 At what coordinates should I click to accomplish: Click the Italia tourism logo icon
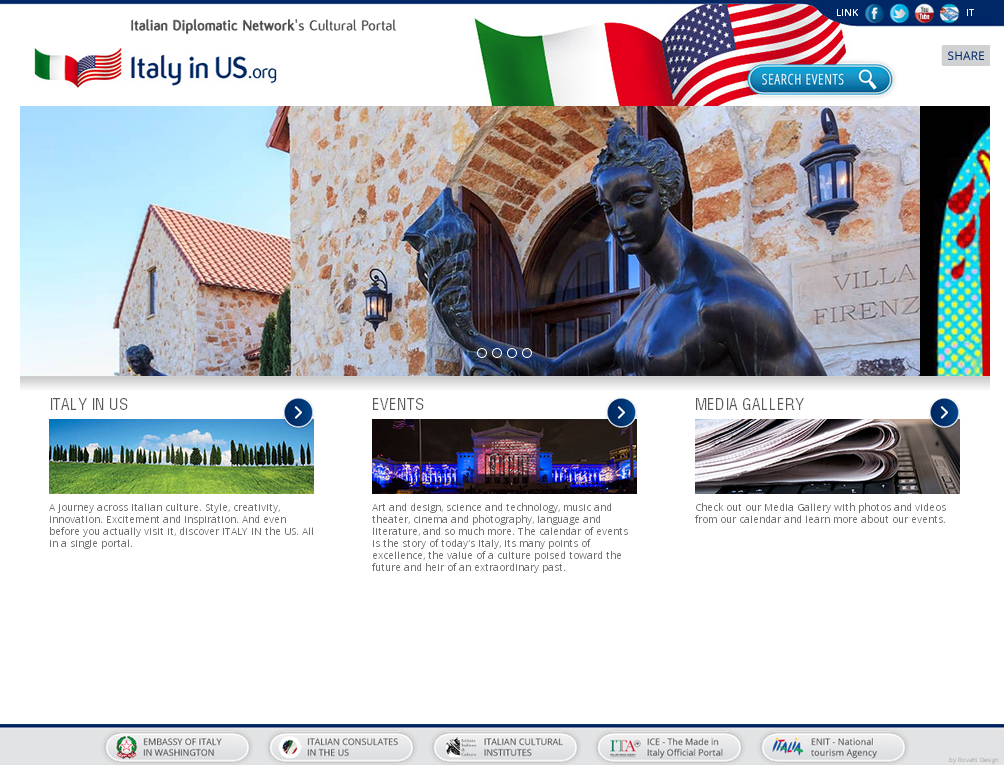pos(788,746)
